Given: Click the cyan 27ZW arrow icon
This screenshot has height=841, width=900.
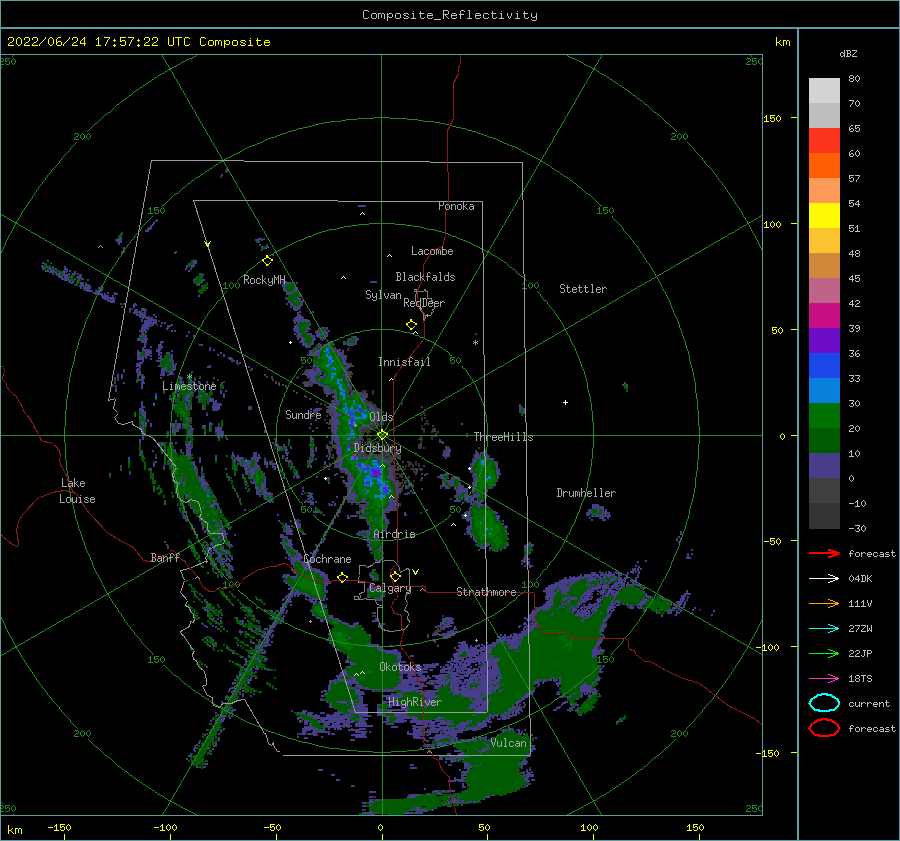Looking at the screenshot, I should [824, 629].
